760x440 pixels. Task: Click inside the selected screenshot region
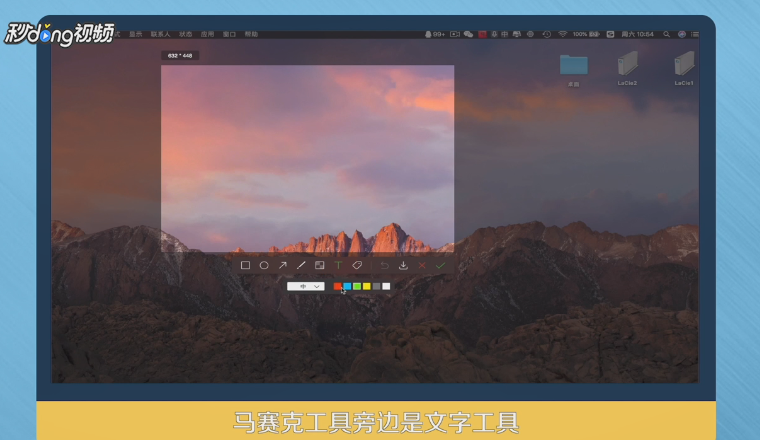pyautogui.click(x=308, y=158)
